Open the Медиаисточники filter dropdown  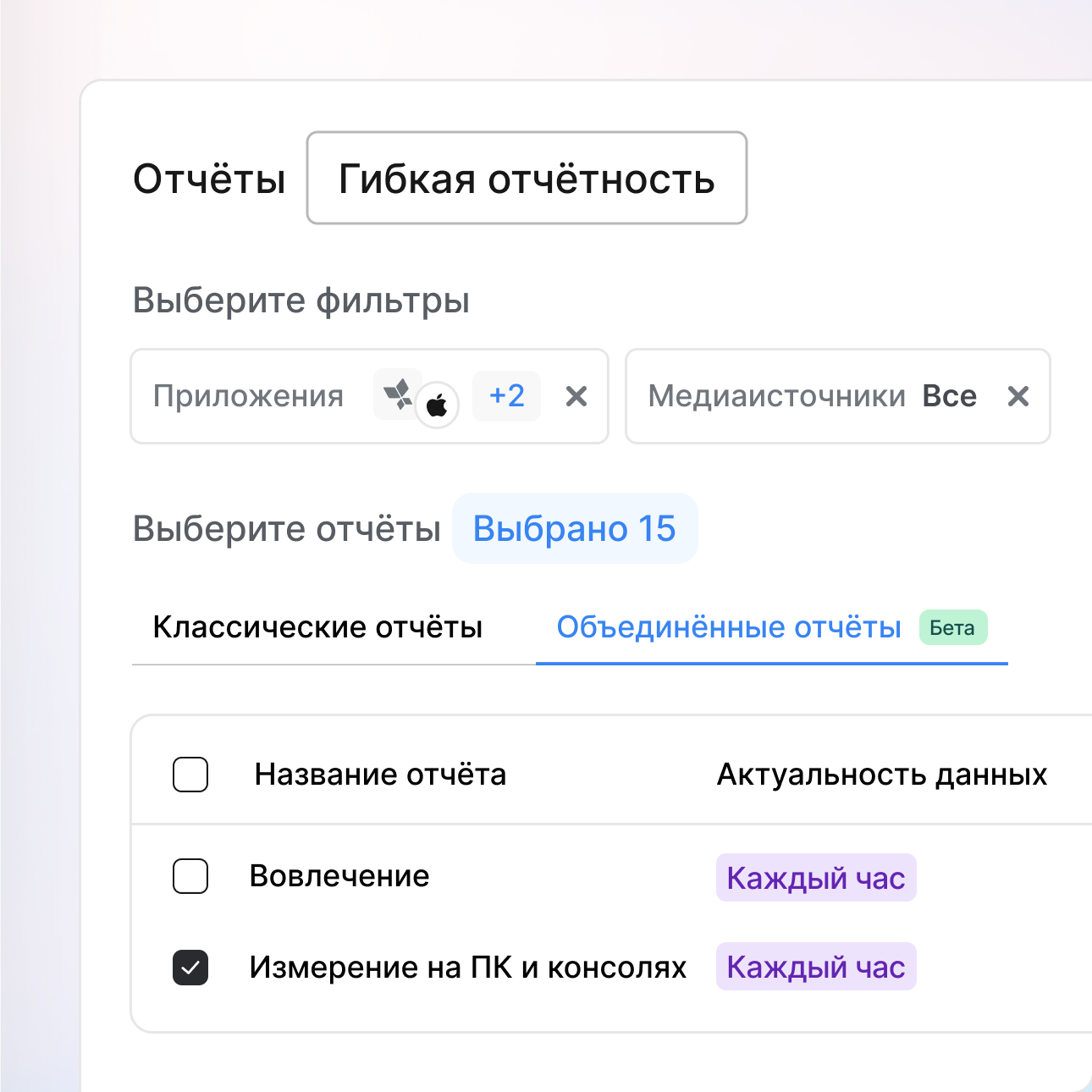click(776, 396)
